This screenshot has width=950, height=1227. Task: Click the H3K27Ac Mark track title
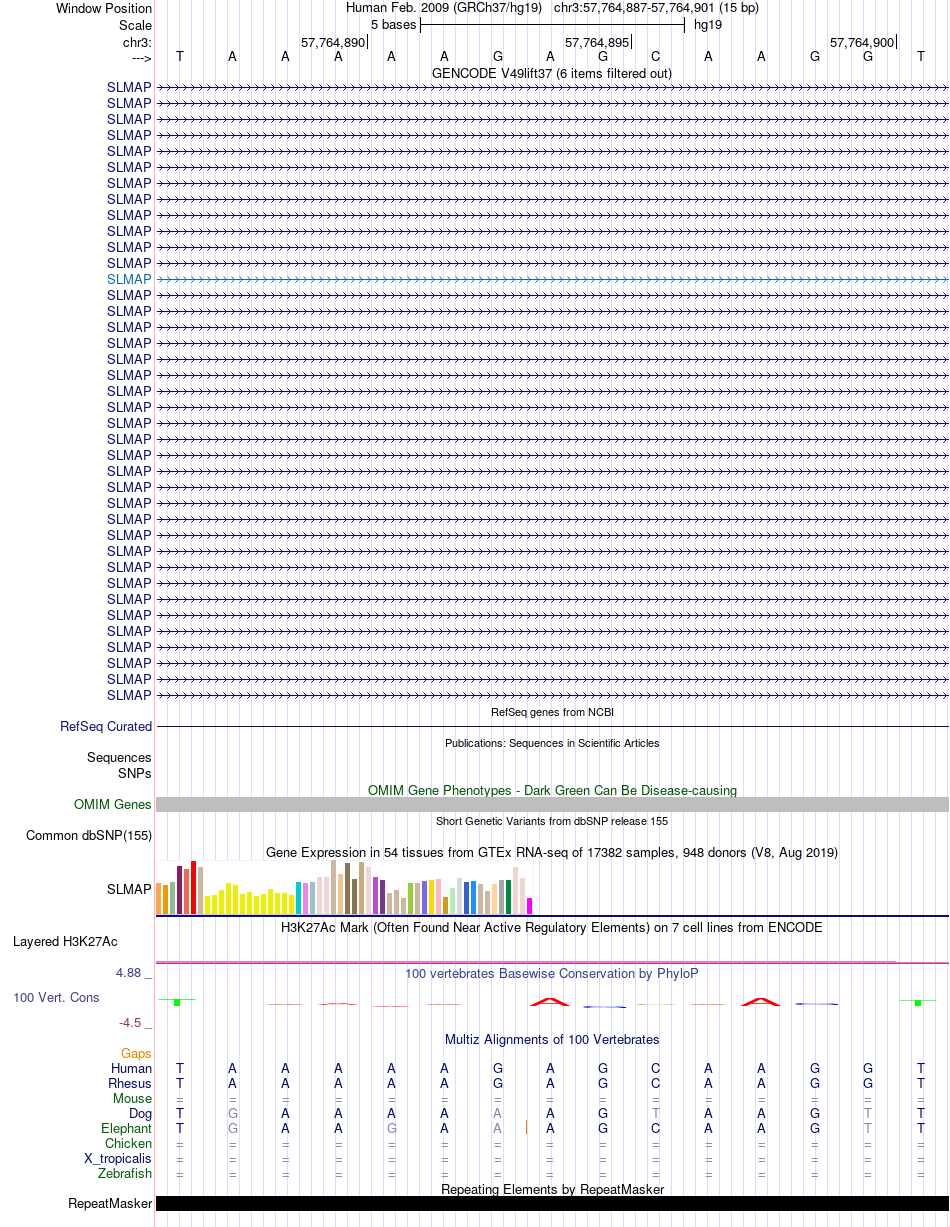(552, 928)
